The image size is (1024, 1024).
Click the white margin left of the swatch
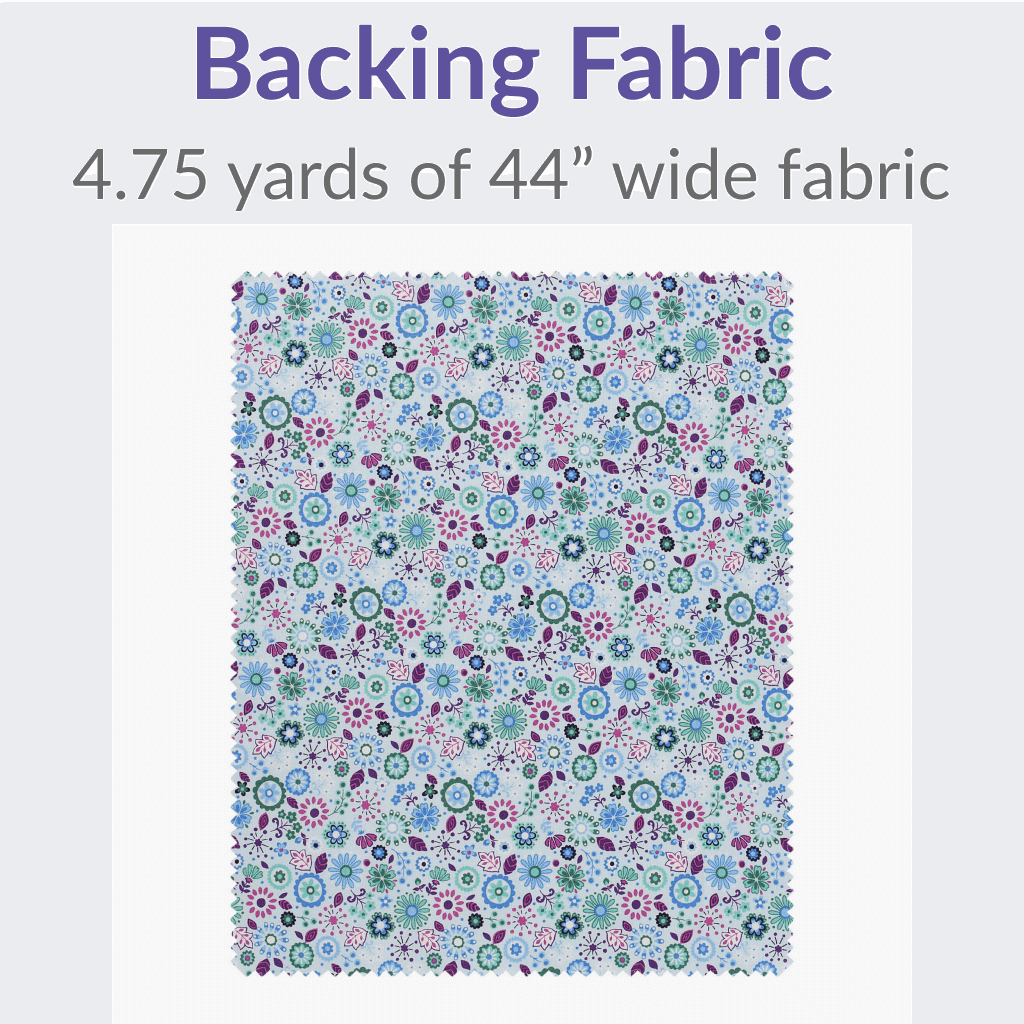click(x=172, y=624)
